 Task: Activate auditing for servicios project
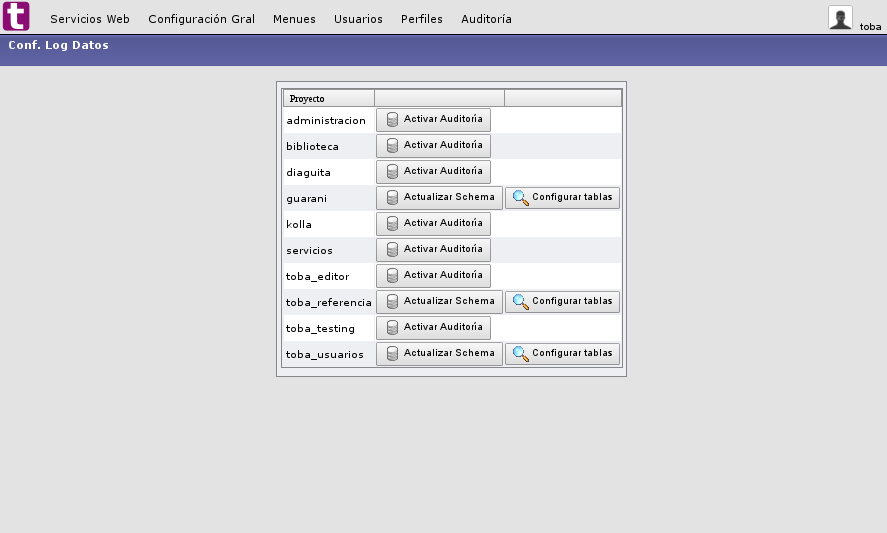click(x=433, y=250)
